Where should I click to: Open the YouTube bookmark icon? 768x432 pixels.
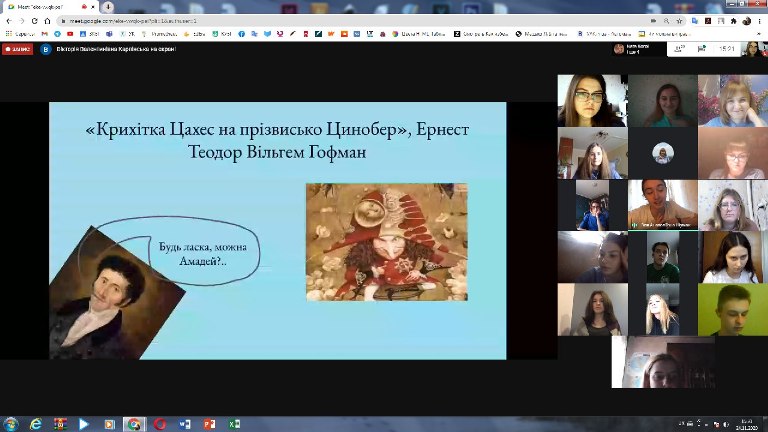point(70,34)
